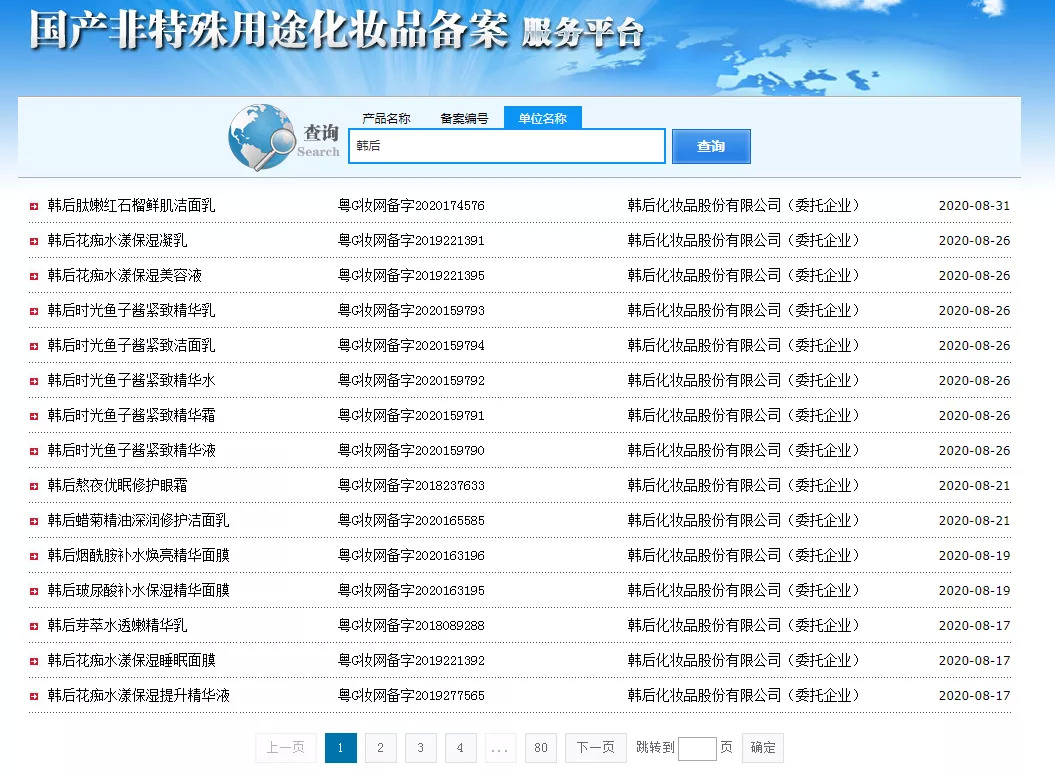The width and height of the screenshot is (1055, 776).
Task: Switch to the 产品名称 search tab
Action: (386, 118)
